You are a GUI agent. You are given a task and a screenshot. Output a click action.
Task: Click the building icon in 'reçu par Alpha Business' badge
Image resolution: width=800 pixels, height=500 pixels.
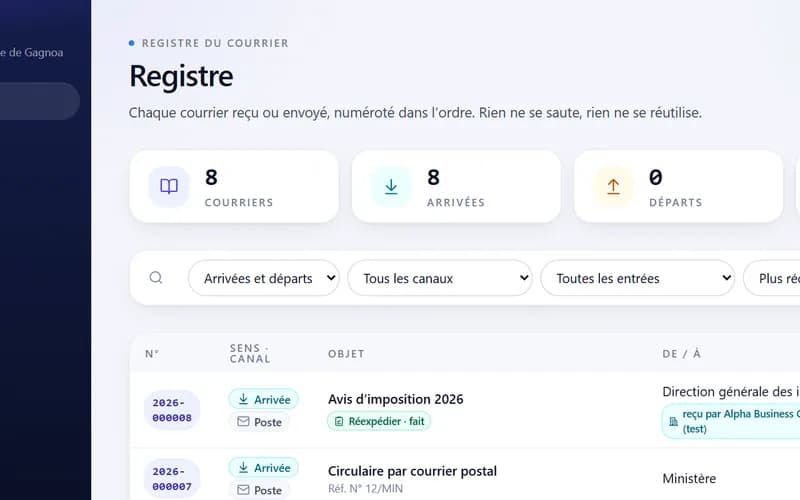[673, 421]
